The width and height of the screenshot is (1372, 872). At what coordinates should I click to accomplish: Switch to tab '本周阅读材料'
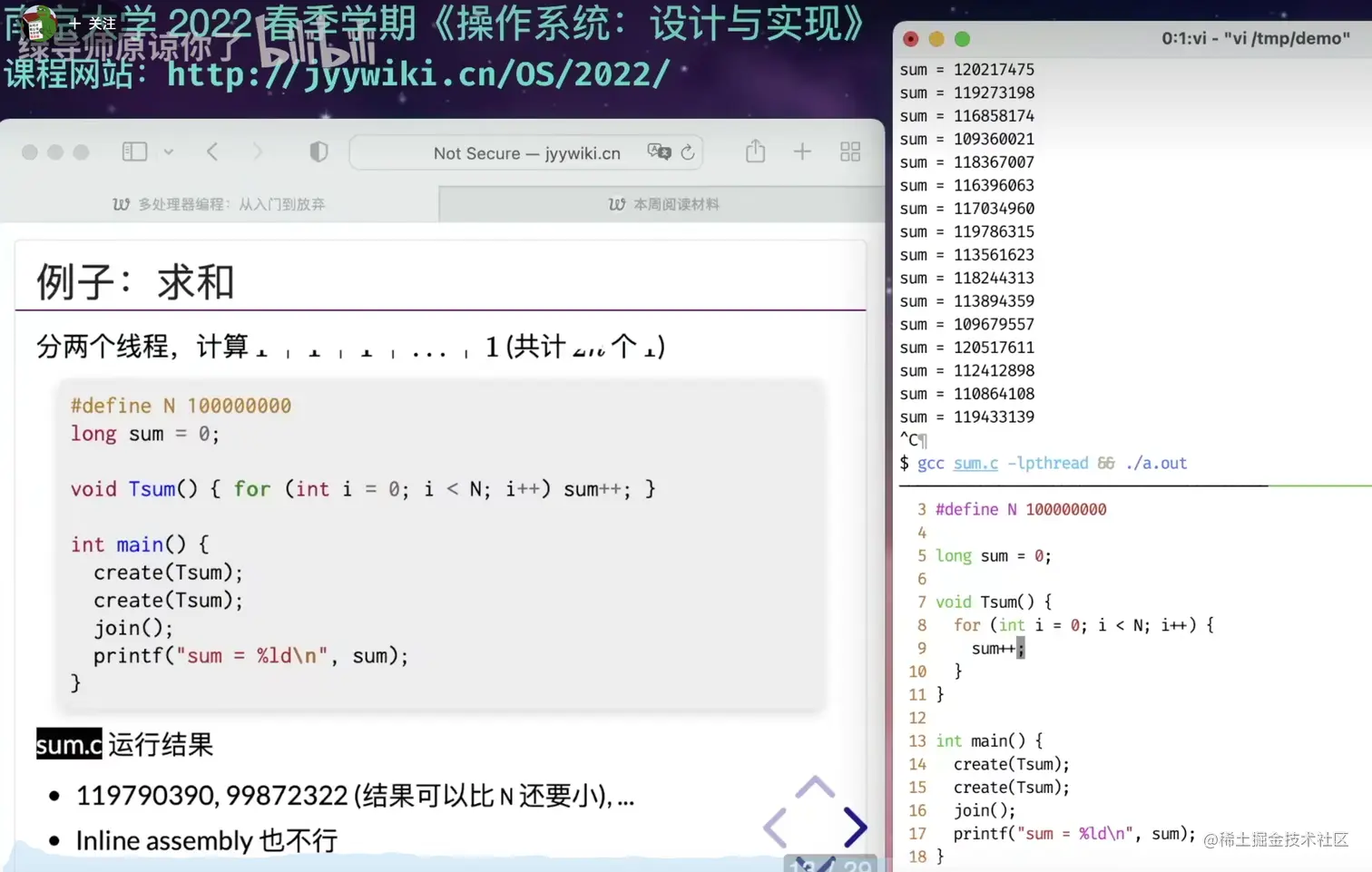click(x=663, y=204)
